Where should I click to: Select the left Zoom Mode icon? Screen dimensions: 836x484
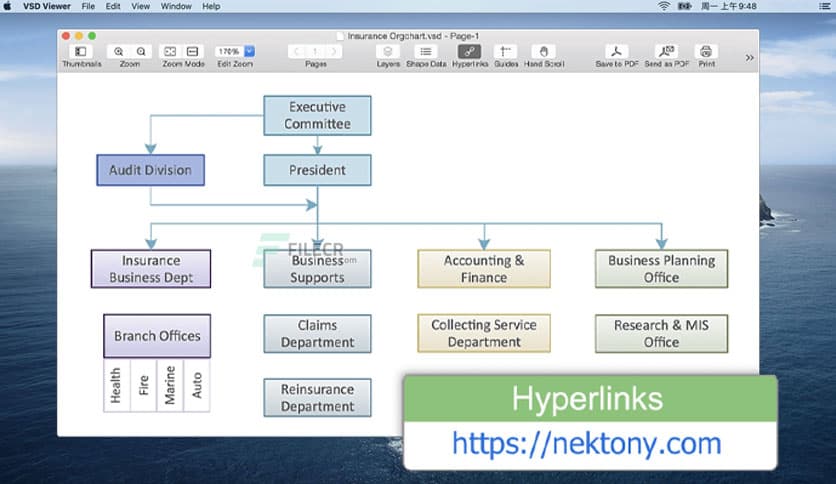click(x=171, y=51)
